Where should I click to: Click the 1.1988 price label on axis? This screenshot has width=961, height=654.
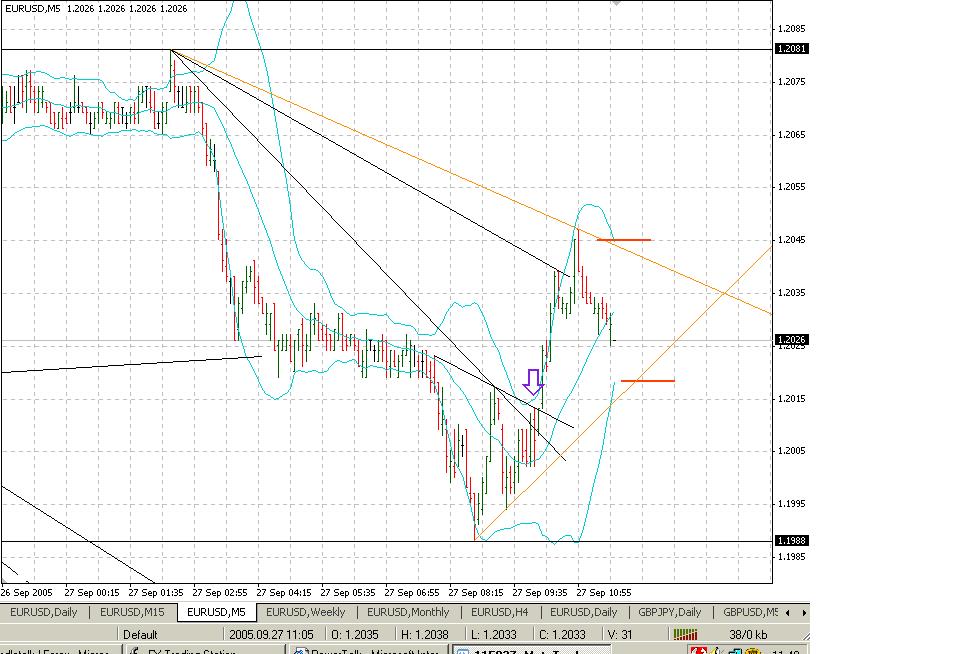792,541
